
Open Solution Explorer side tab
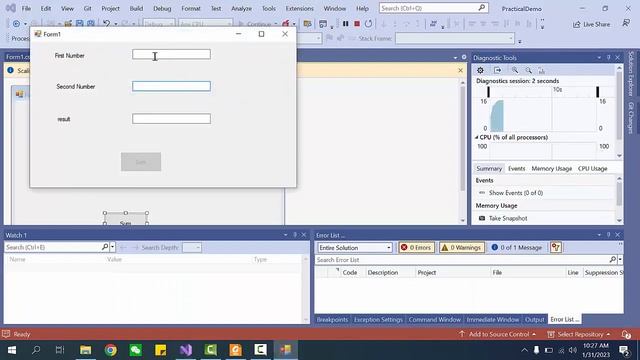point(631,74)
